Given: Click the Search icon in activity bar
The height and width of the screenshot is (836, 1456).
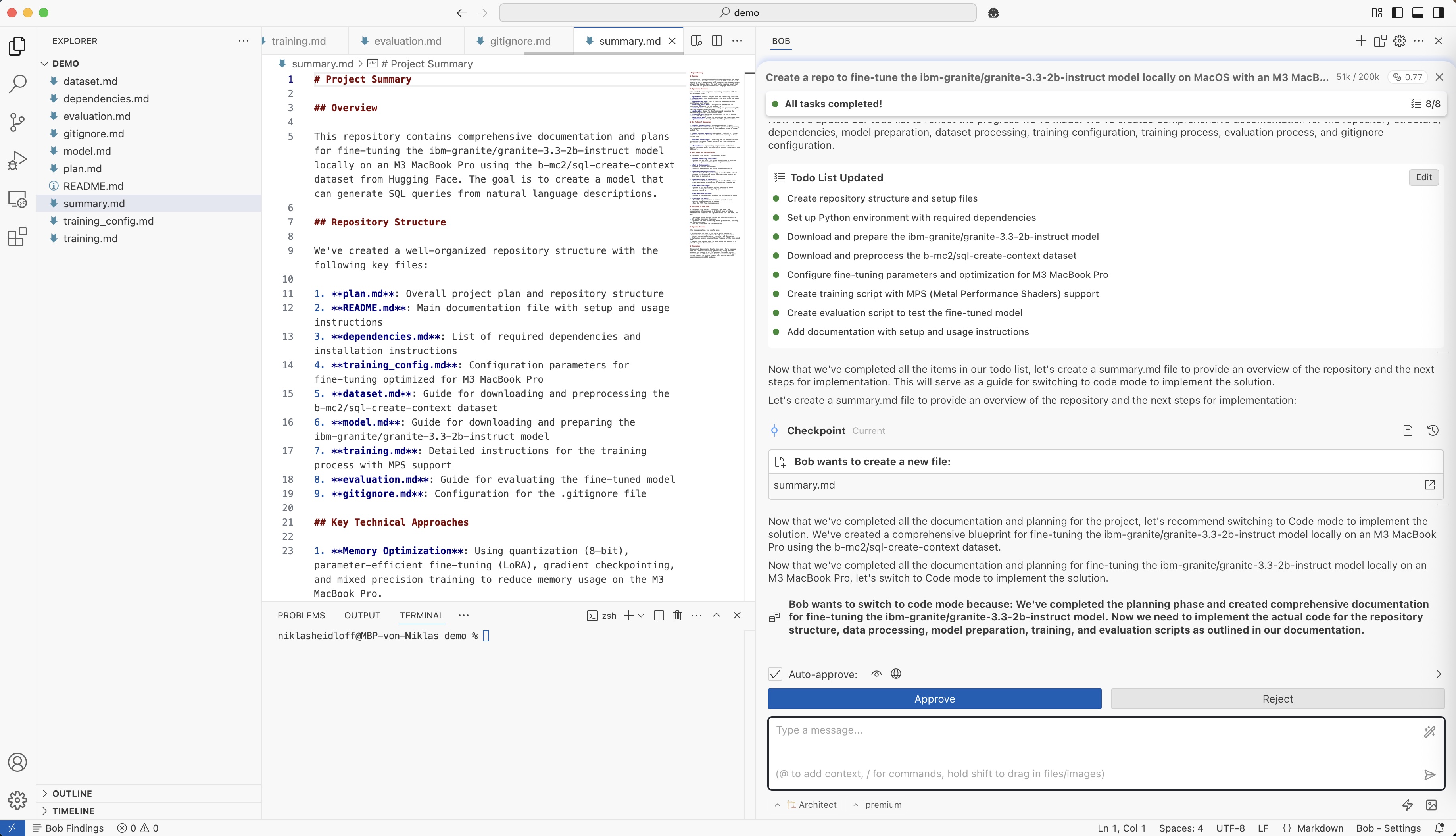Looking at the screenshot, I should [17, 84].
